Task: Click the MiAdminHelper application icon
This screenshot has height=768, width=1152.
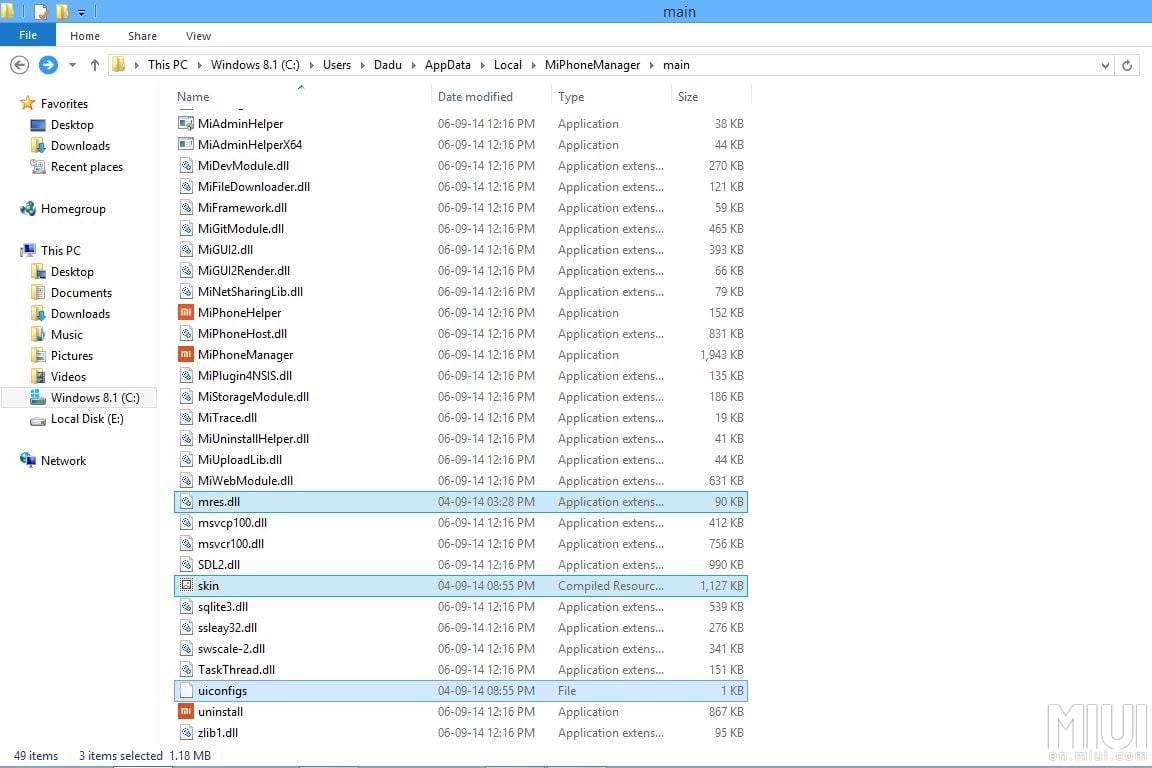Action: tap(186, 123)
